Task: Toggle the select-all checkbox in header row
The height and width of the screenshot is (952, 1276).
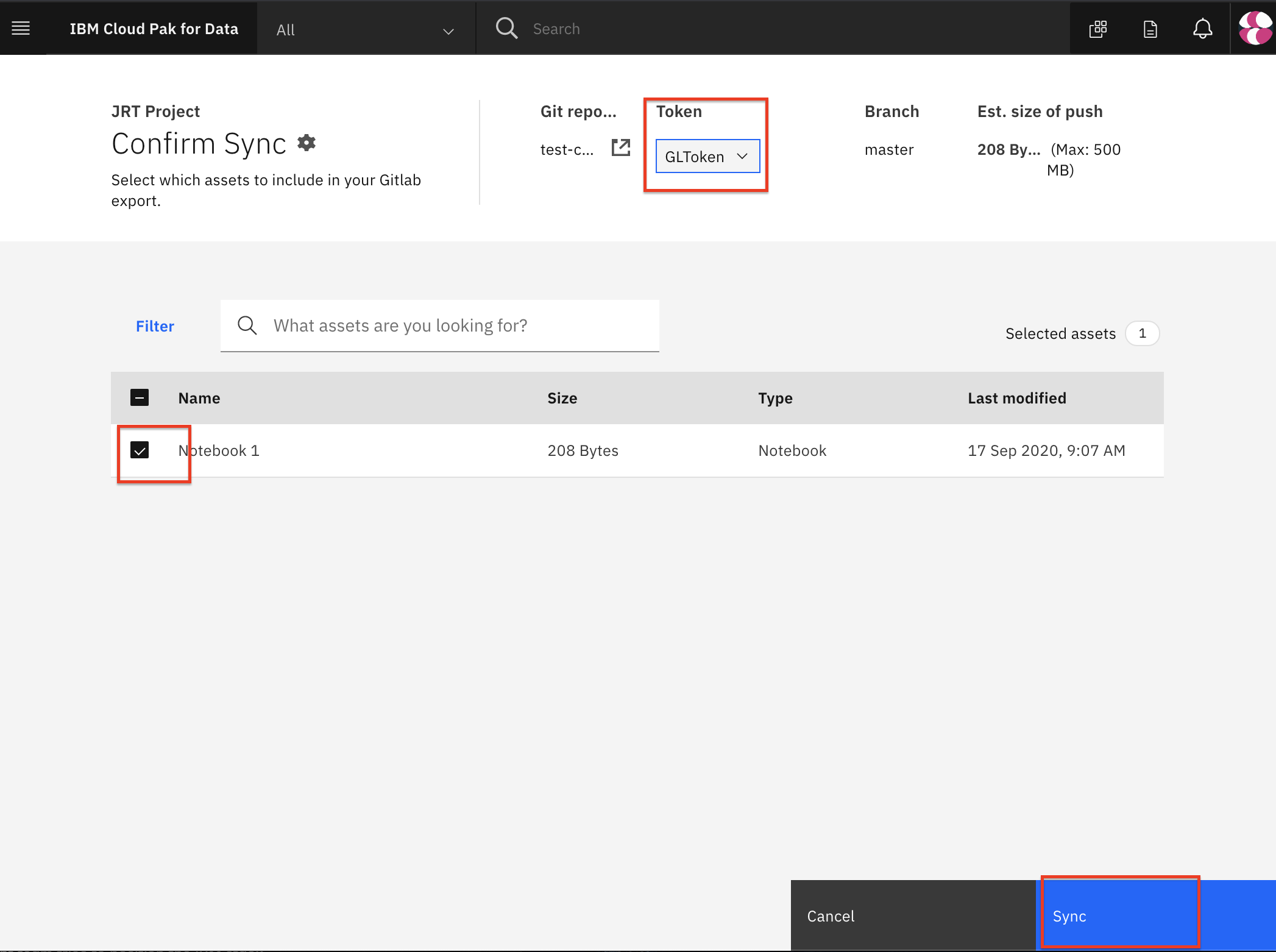Action: click(139, 397)
